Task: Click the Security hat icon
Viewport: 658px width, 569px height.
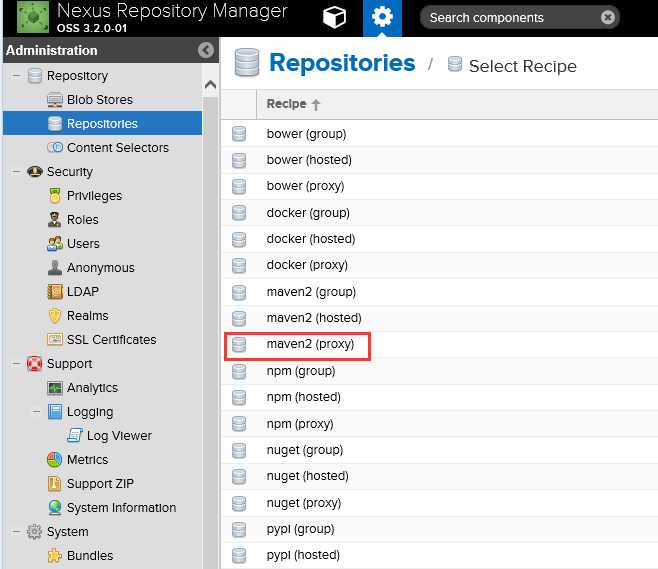Action: click(x=34, y=171)
